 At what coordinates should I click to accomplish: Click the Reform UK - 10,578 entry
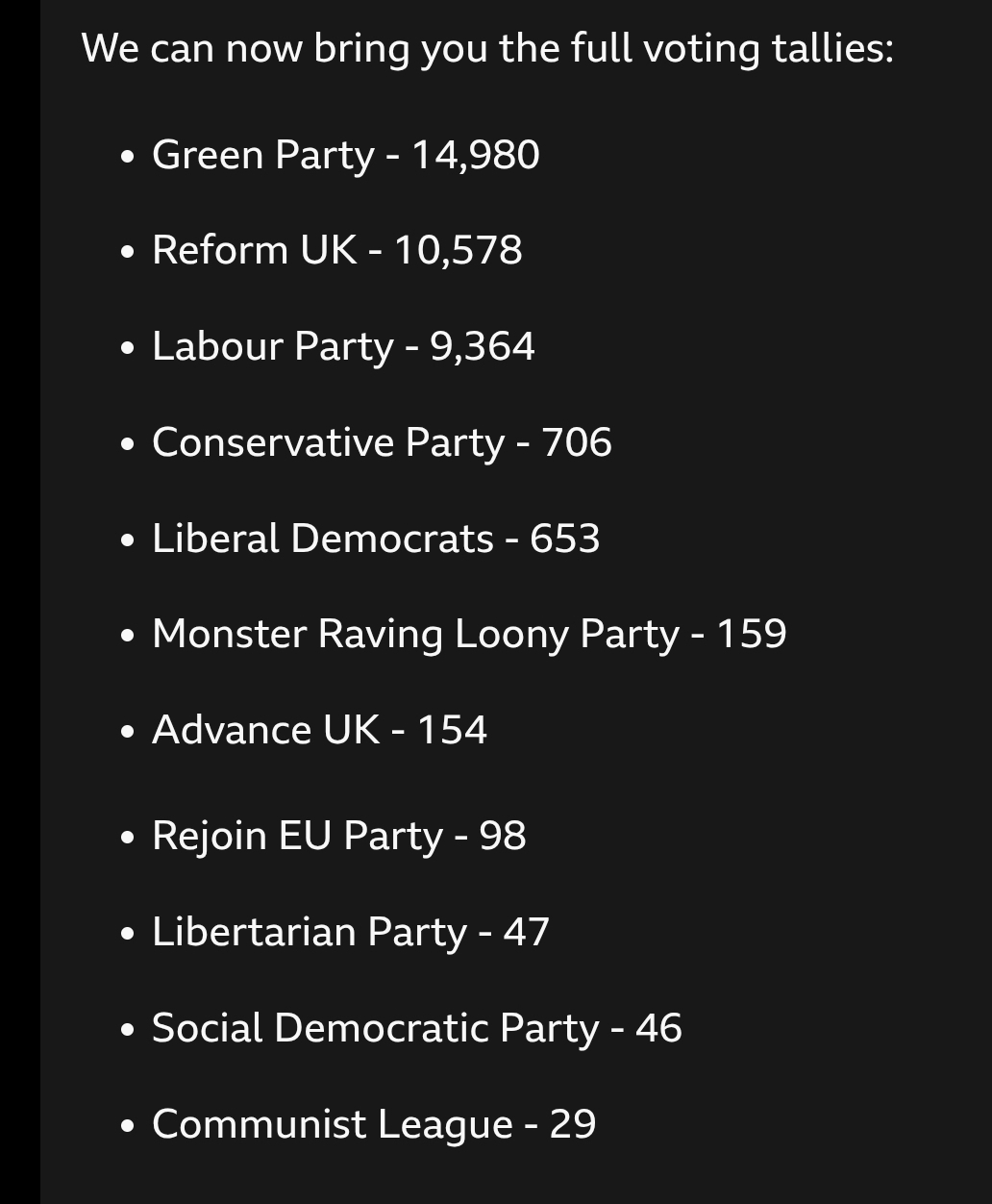337,250
